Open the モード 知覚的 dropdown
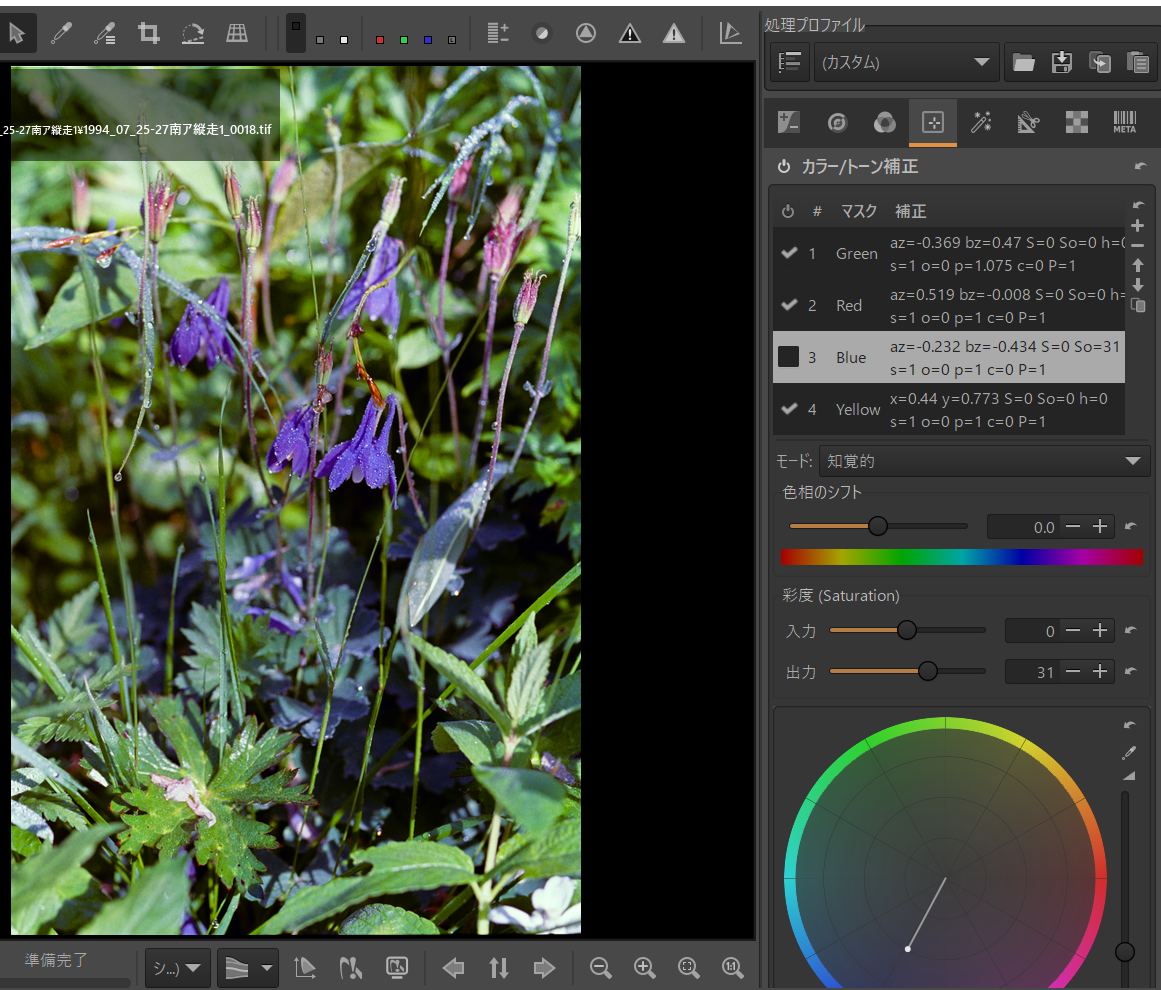Image resolution: width=1161 pixels, height=990 pixels. pos(984,461)
